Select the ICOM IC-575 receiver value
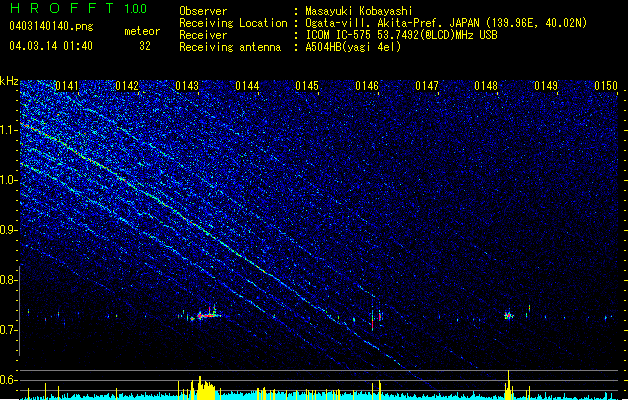629x400 pixels. click(401, 35)
